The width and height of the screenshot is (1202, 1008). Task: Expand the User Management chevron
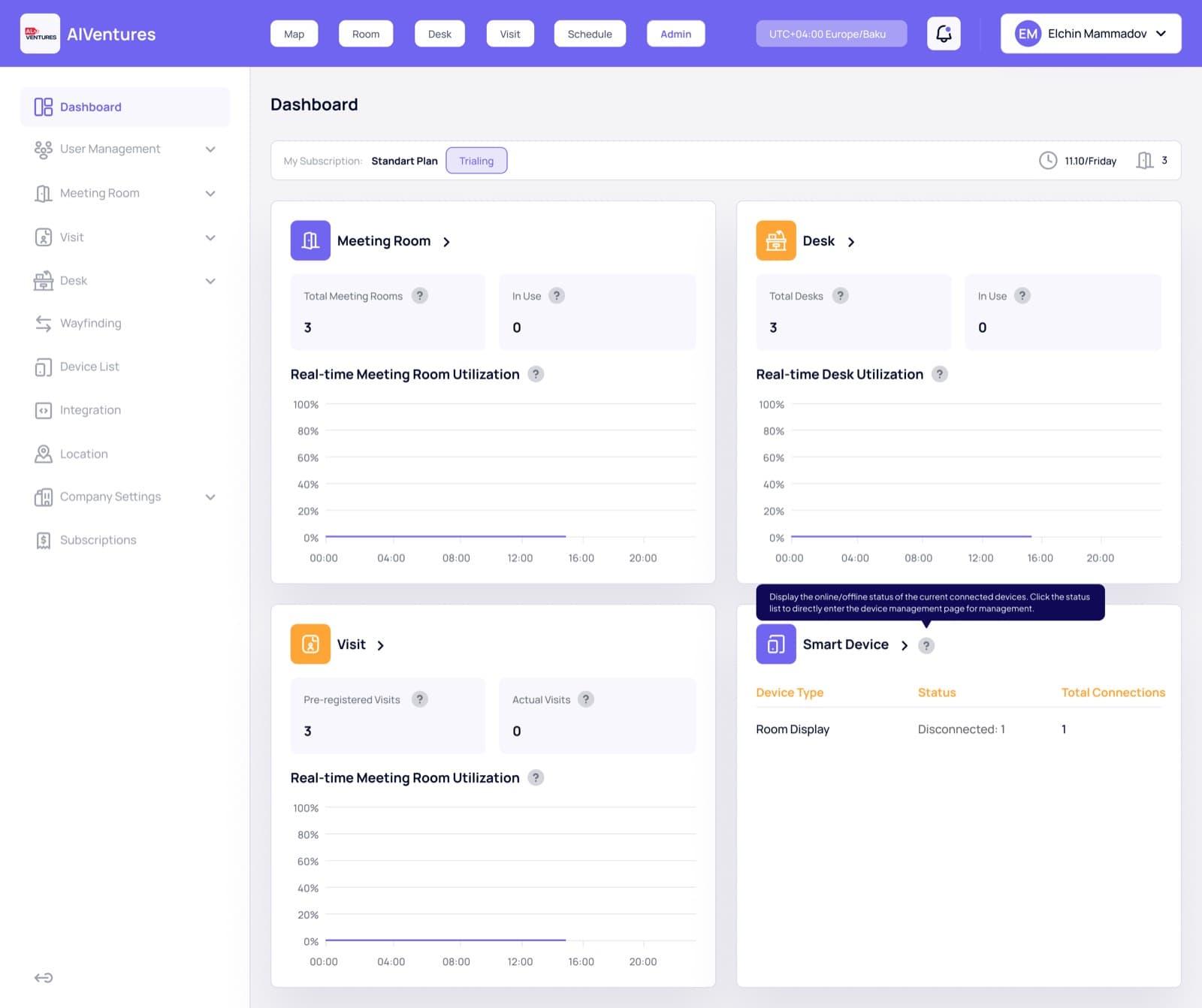pos(210,149)
